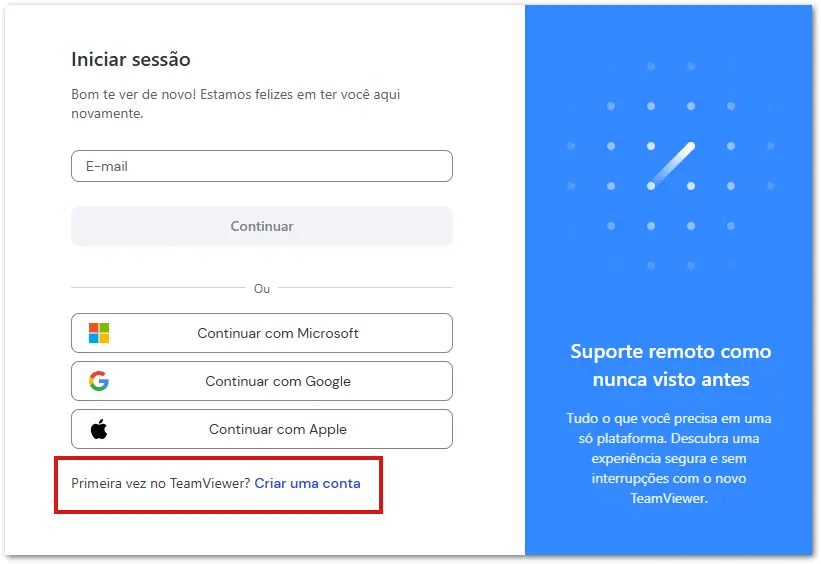Viewport: 821px width, 564px height.
Task: Click the 'Google' text label in button
Action: pos(328,382)
